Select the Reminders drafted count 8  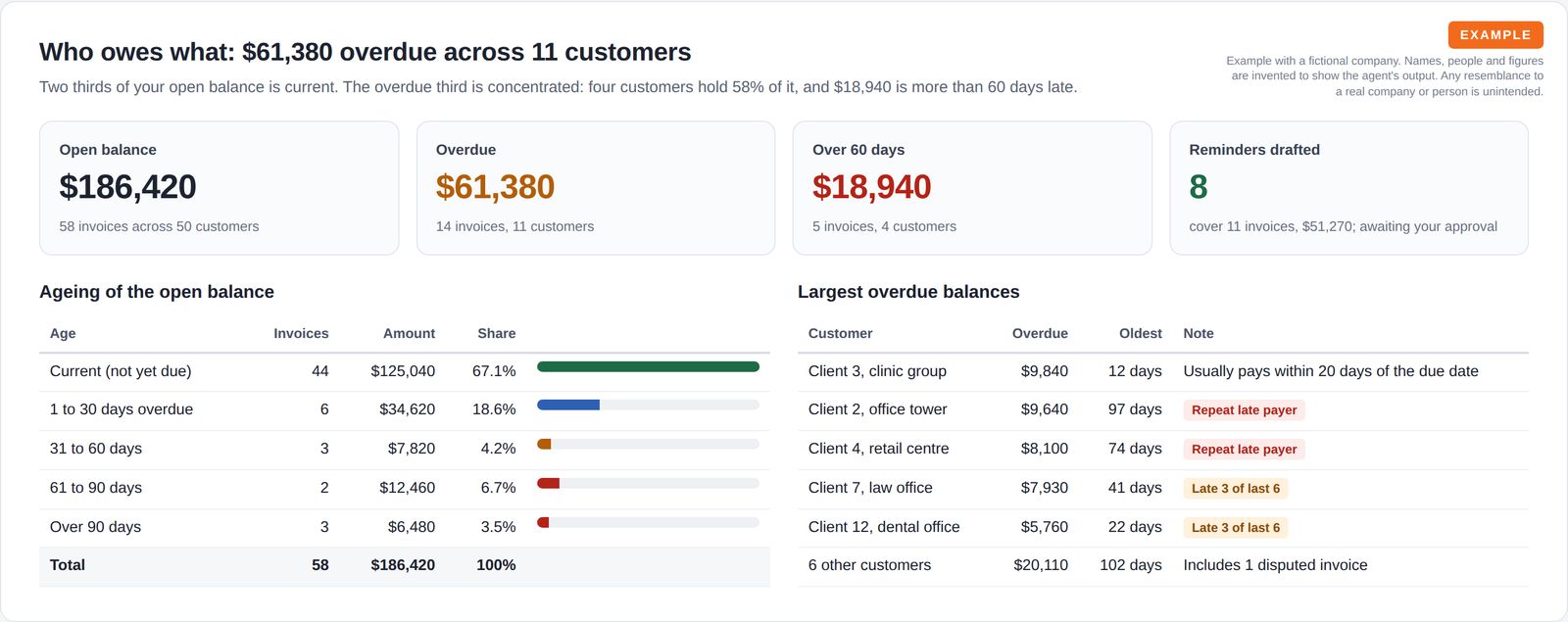click(1198, 186)
